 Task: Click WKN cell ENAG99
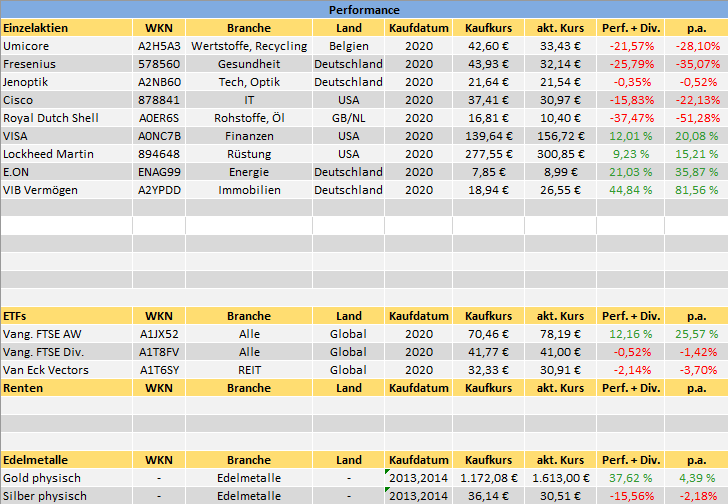(x=159, y=172)
